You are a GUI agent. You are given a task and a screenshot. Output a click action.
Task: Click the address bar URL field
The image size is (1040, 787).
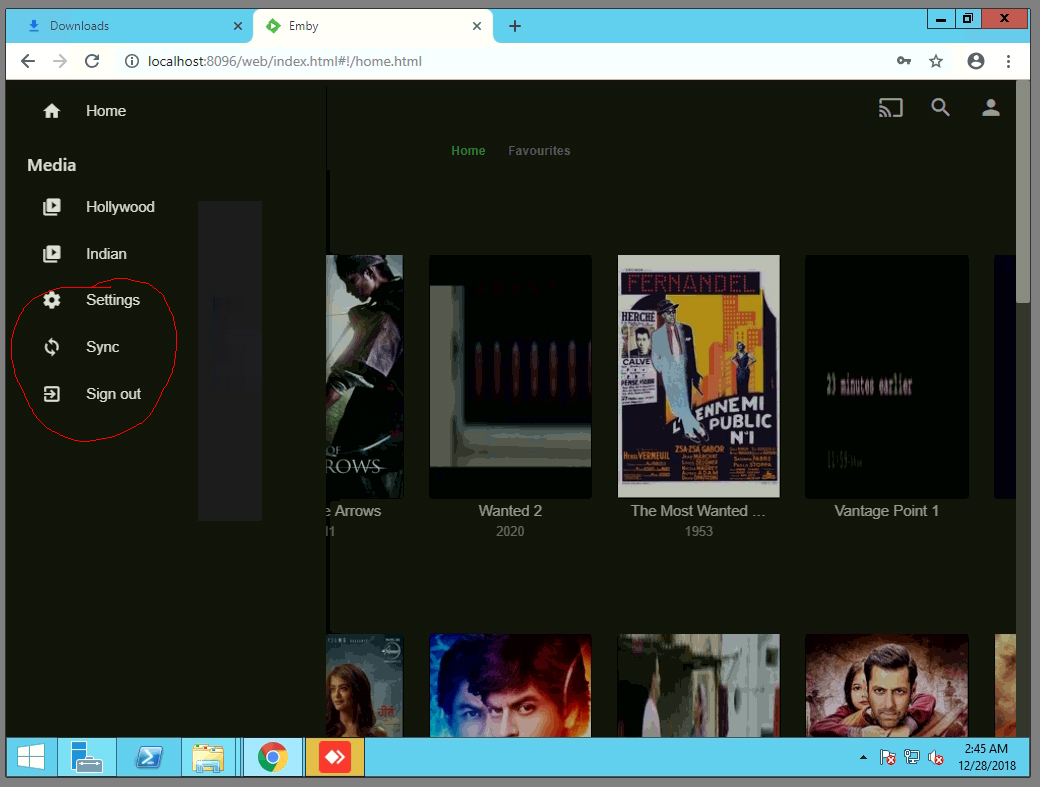504,61
